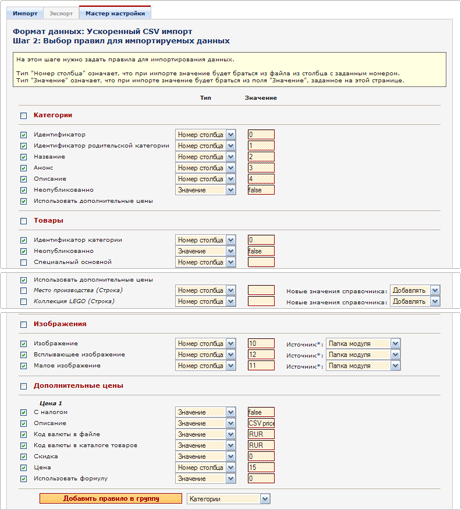Open type dropdown for Специальный основной
461x510 pixels.
(x=206, y=262)
